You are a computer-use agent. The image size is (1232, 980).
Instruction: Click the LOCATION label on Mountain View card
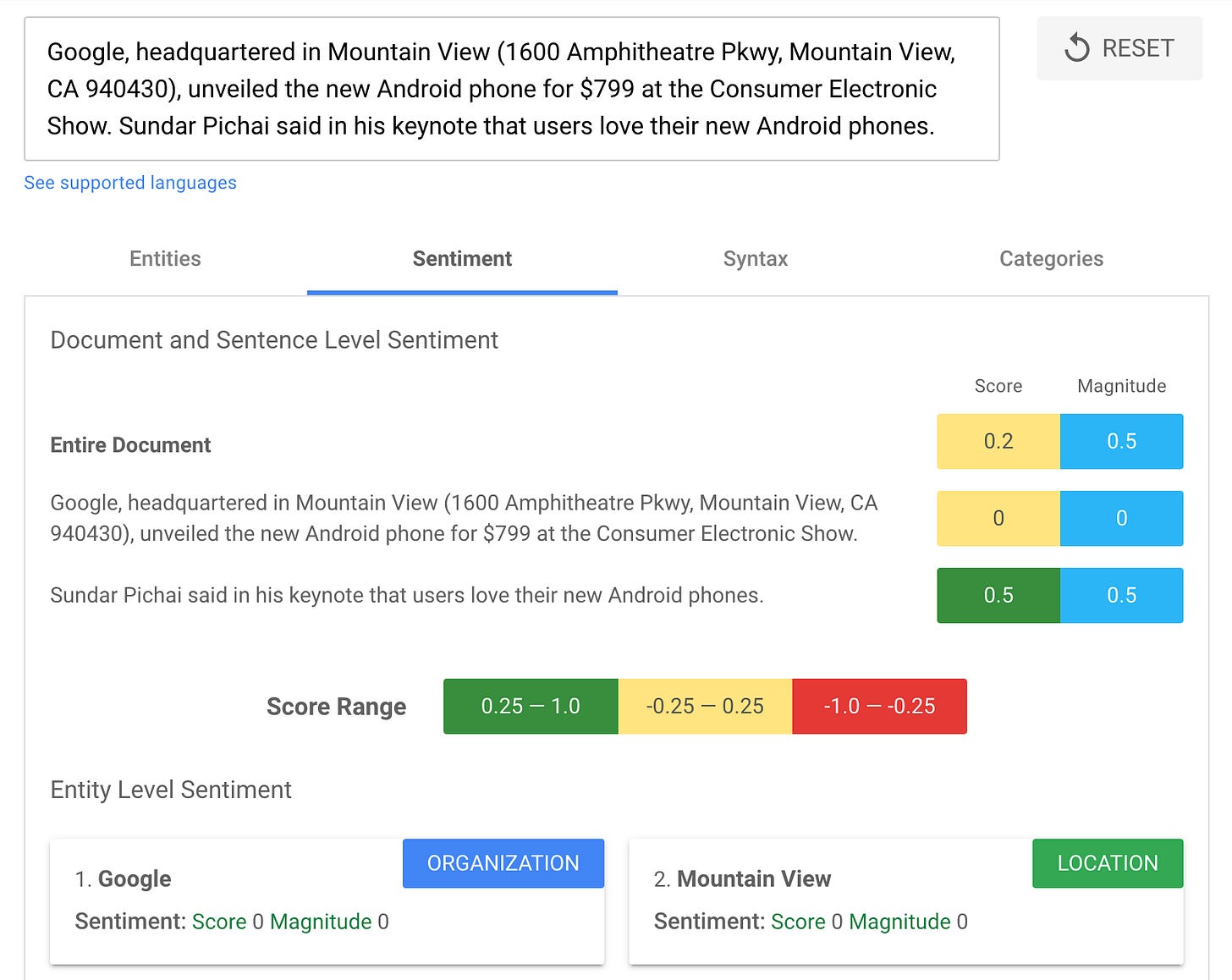[x=1108, y=863]
